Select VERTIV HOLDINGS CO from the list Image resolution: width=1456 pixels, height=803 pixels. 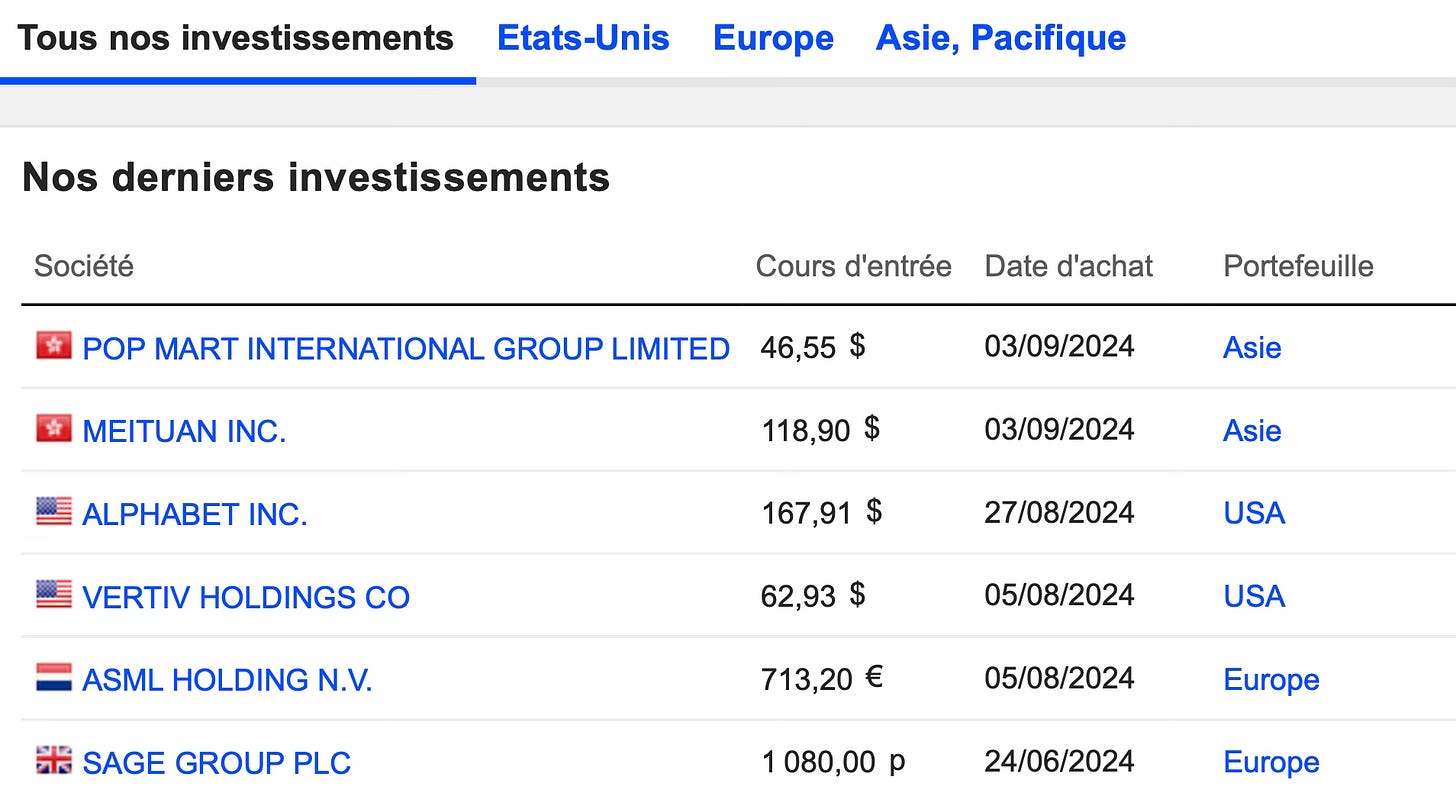point(246,596)
